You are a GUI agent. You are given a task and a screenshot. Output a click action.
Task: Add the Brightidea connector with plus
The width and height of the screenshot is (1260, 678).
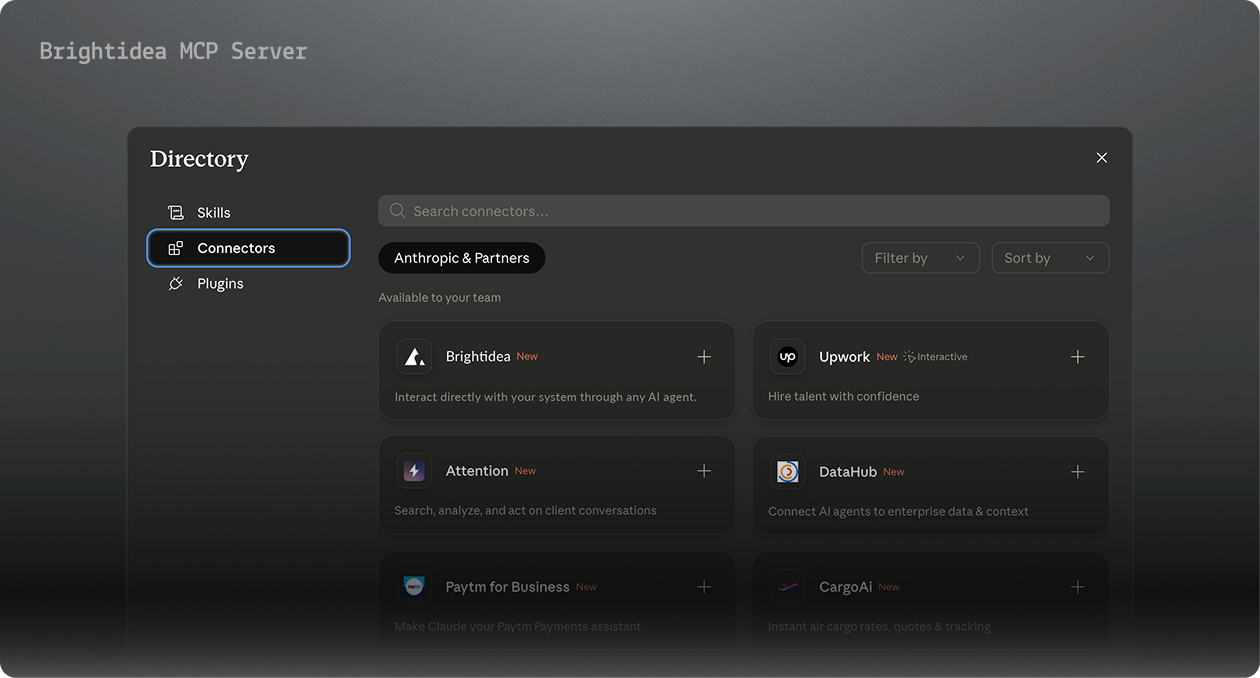coord(704,357)
